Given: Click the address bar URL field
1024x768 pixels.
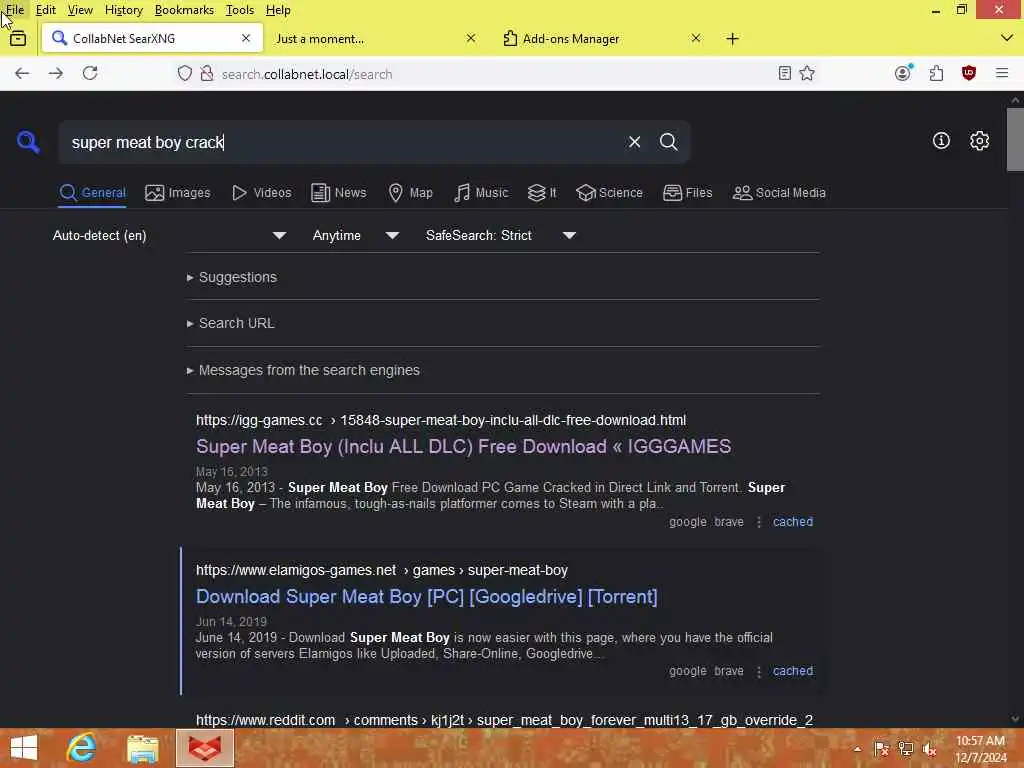Looking at the screenshot, I should [496, 74].
